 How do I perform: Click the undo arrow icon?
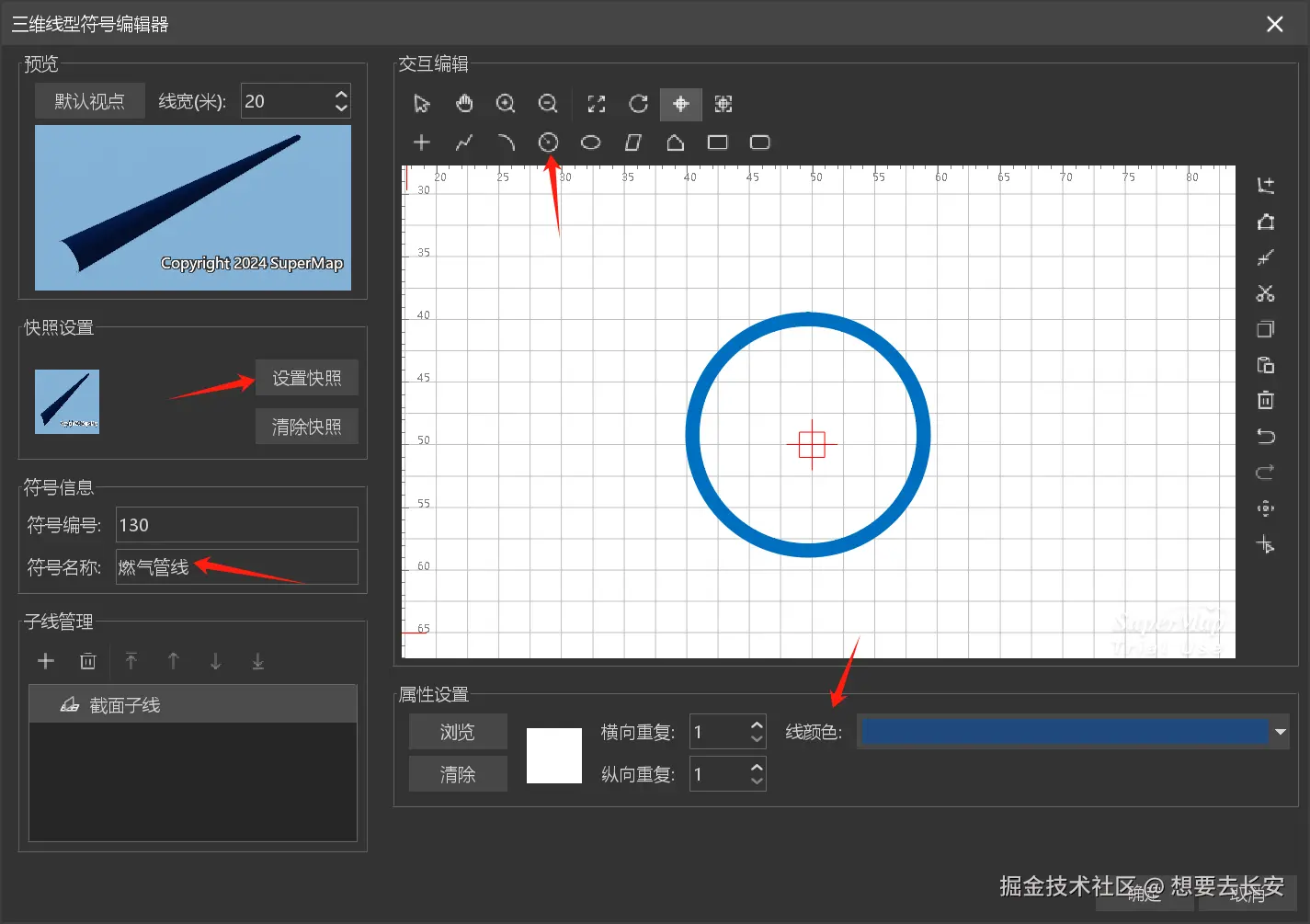click(1266, 436)
